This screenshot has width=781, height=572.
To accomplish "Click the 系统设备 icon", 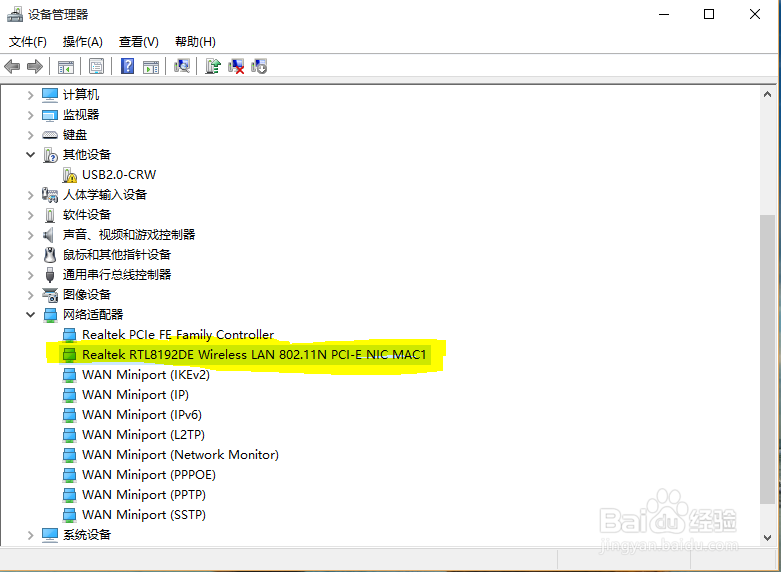I will [x=50, y=535].
